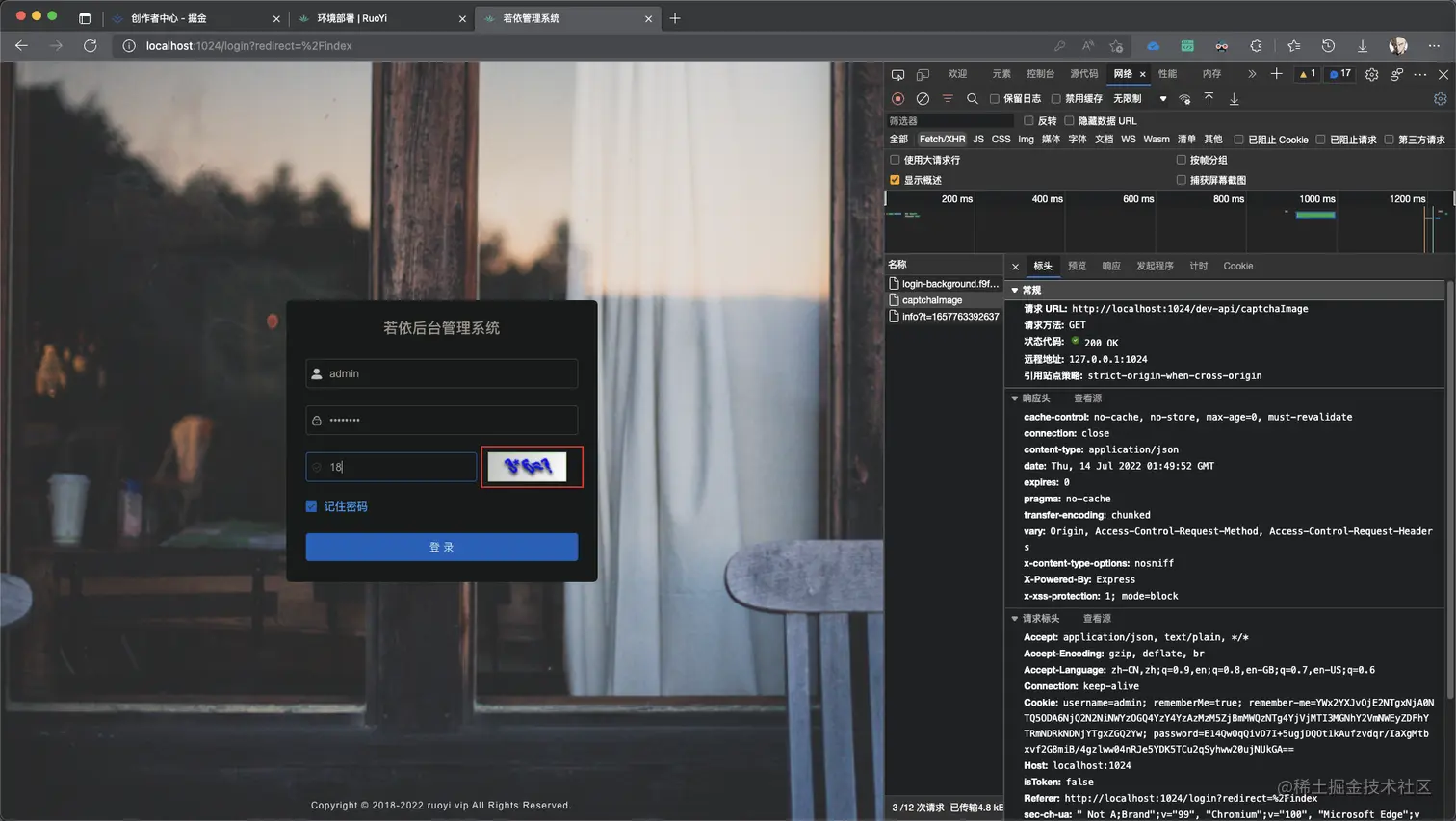Open the DevTools more options menu
Viewport: 1456px width, 821px height.
1420,74
